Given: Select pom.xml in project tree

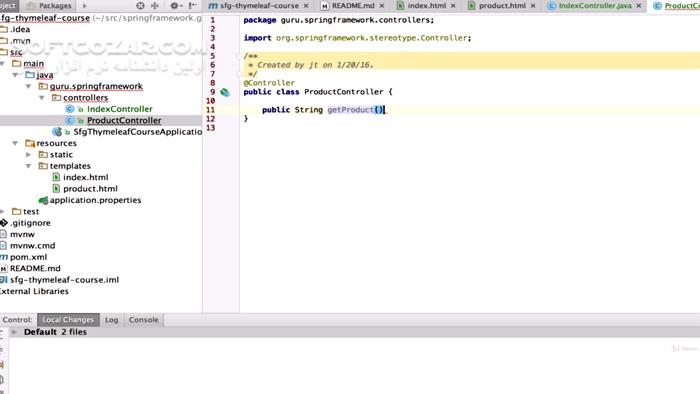Looking at the screenshot, I should pyautogui.click(x=29, y=257).
